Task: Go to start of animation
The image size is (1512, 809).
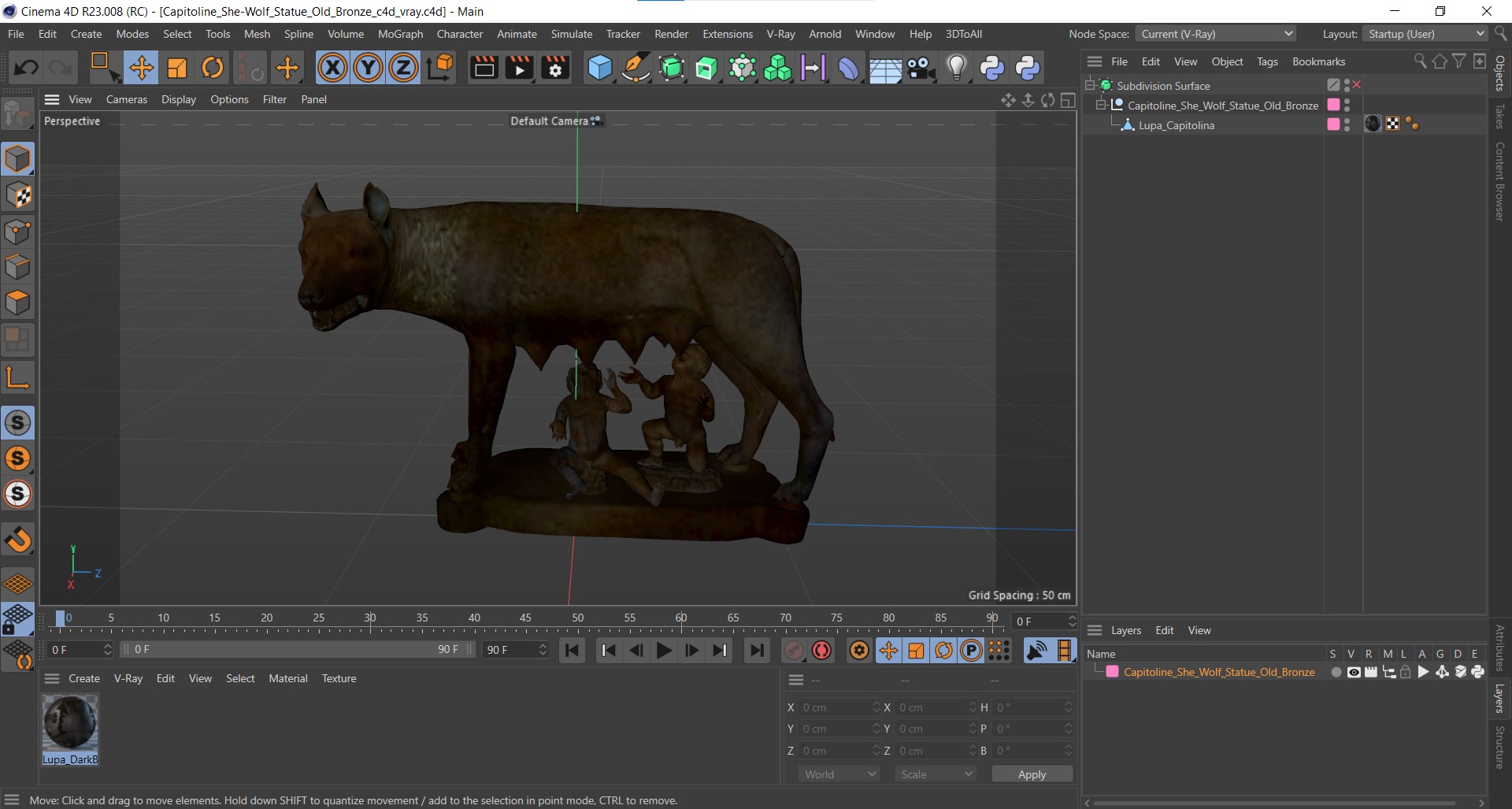Action: (572, 651)
